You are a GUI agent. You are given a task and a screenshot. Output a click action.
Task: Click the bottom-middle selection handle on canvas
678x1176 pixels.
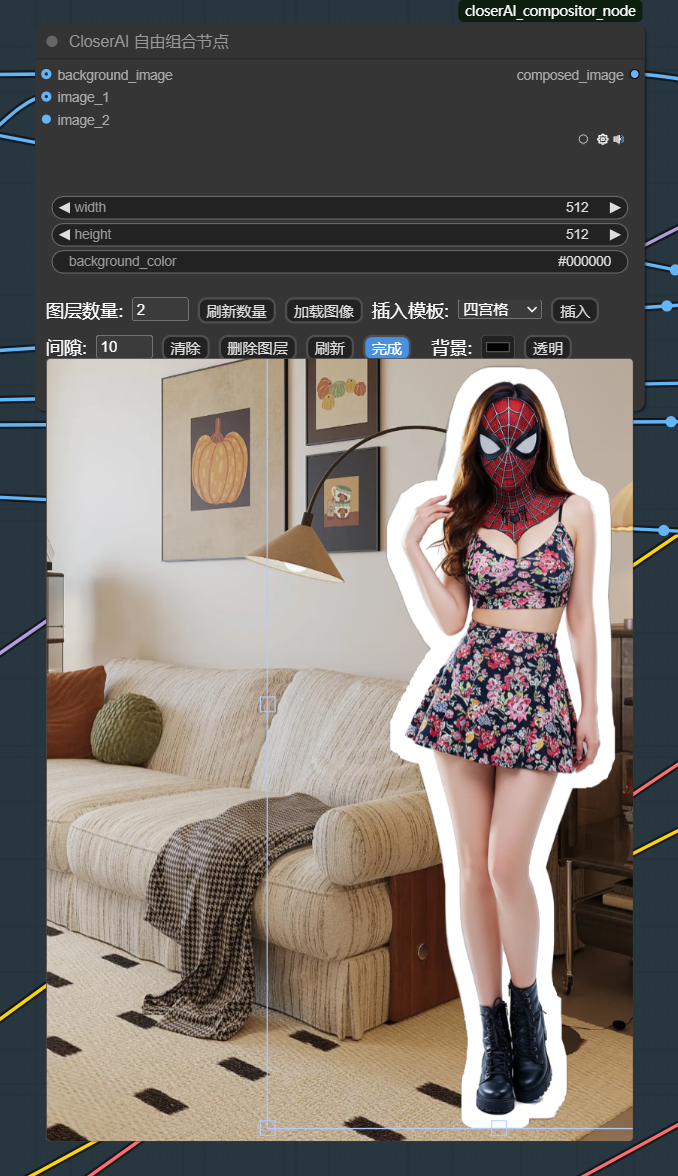[499, 1127]
